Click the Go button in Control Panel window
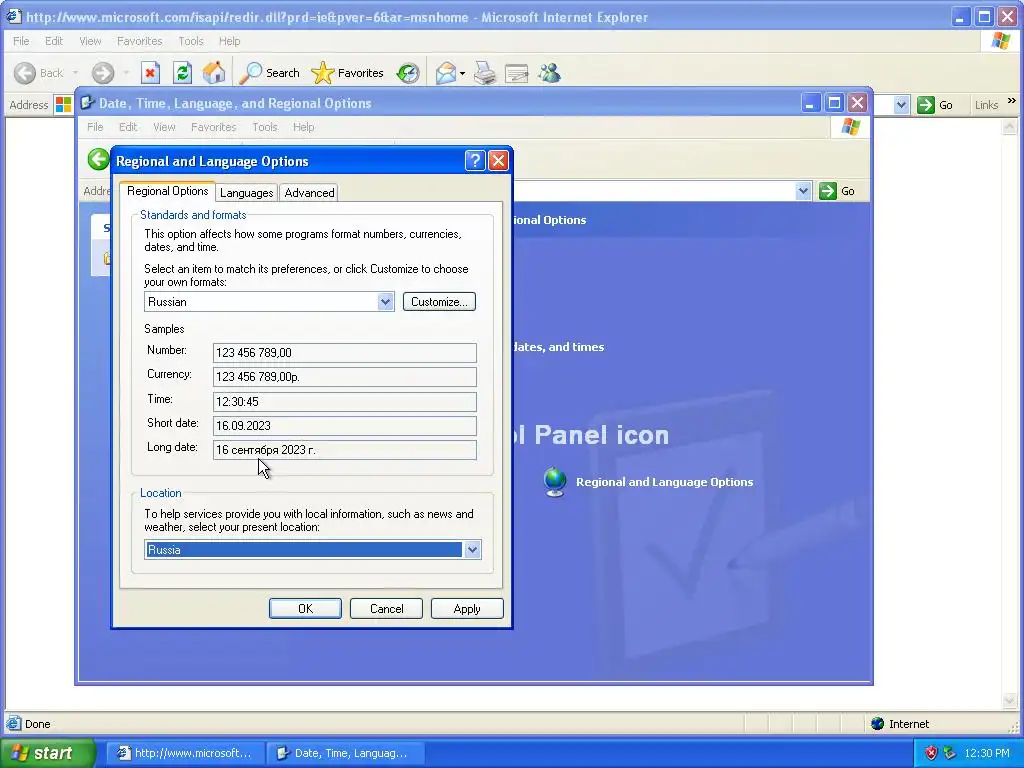Screen dimensions: 1024x768 tap(837, 191)
